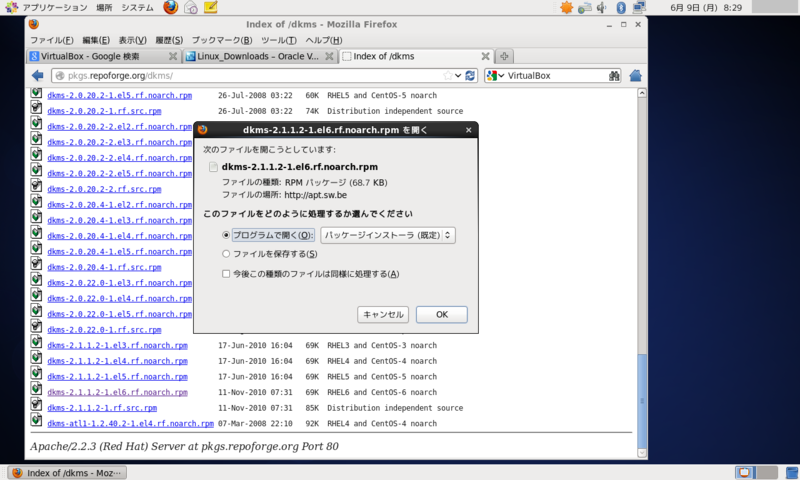Open the mail launcher in top panel
The image size is (800, 480).
coord(191,7)
